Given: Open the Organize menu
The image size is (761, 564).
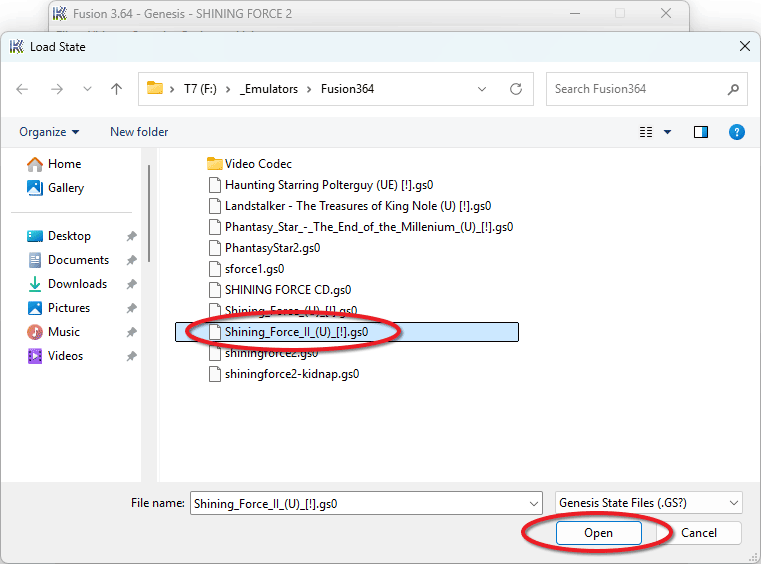Looking at the screenshot, I should pyautogui.click(x=49, y=132).
